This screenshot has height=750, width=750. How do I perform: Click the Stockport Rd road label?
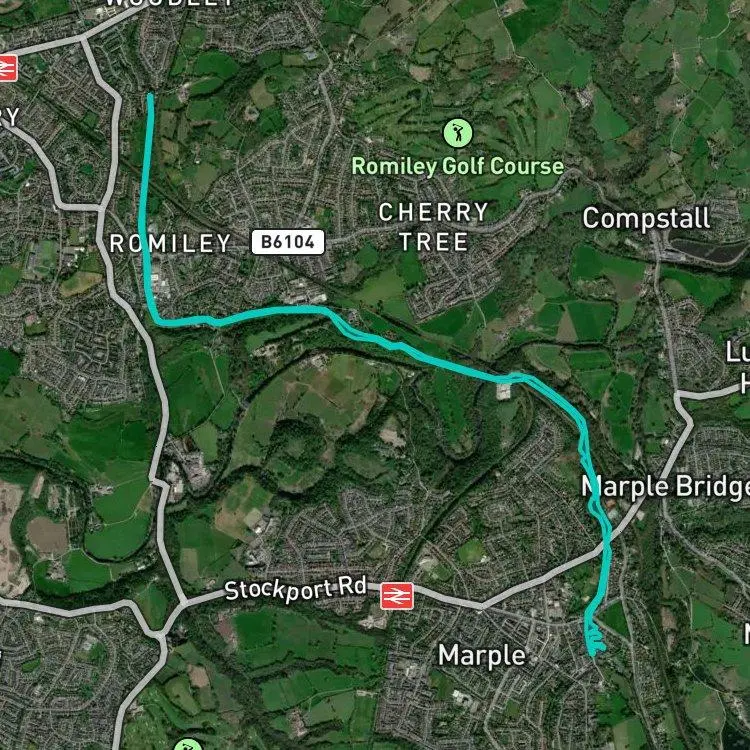click(296, 589)
